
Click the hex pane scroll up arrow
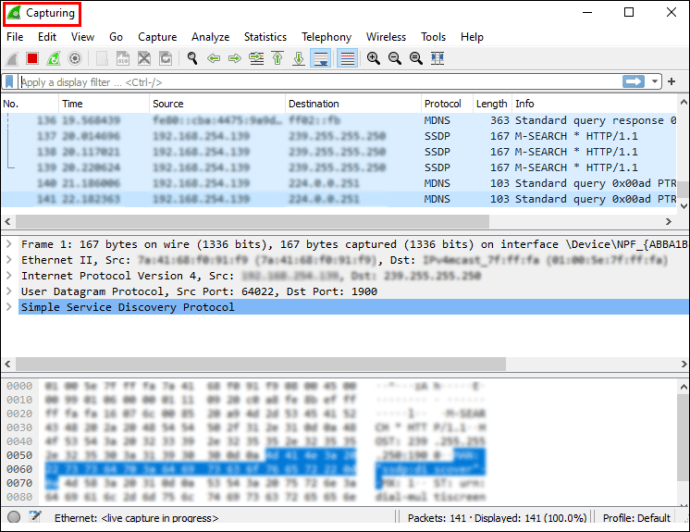click(683, 387)
